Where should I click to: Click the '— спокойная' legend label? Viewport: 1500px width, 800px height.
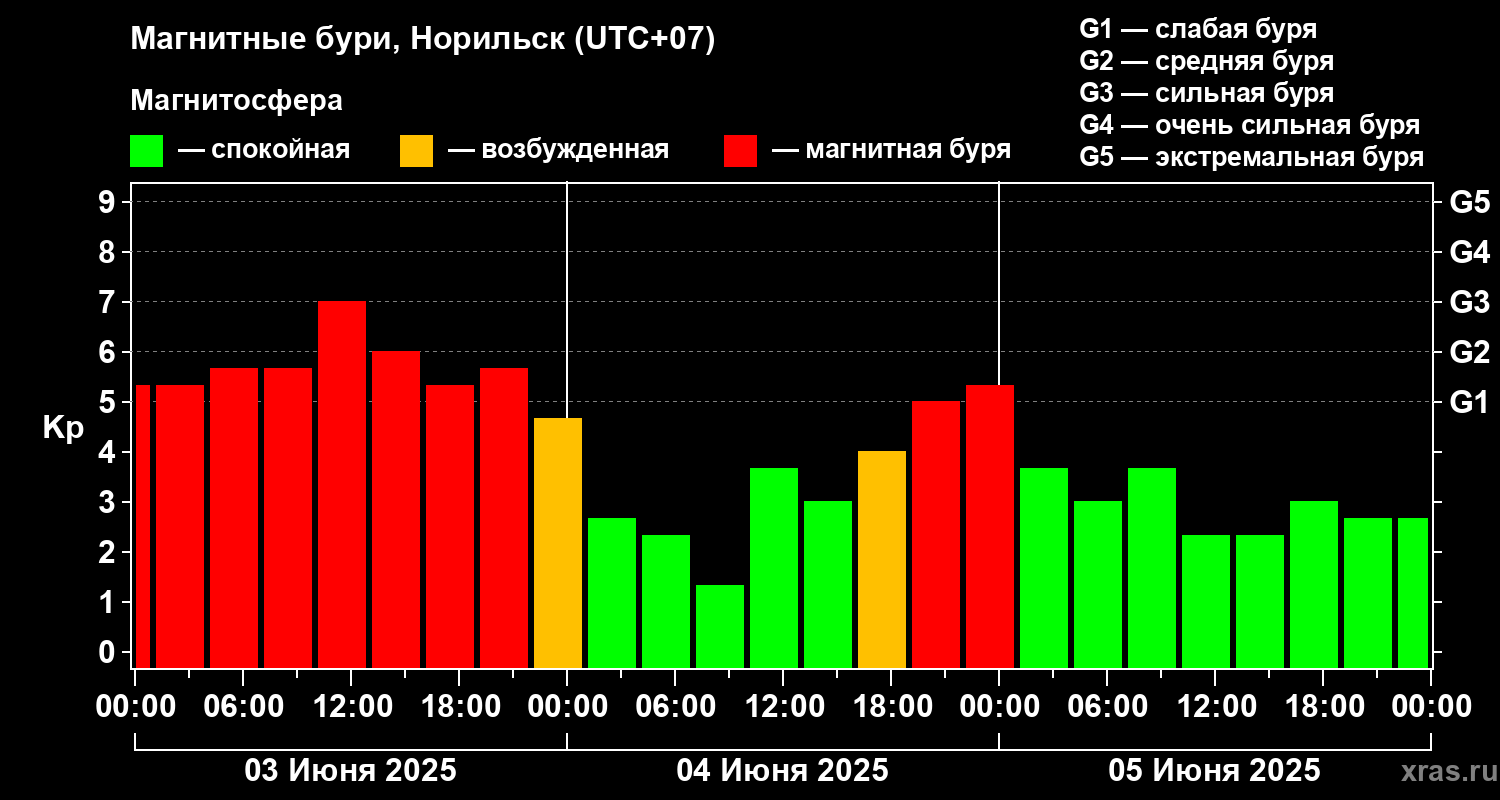click(264, 150)
